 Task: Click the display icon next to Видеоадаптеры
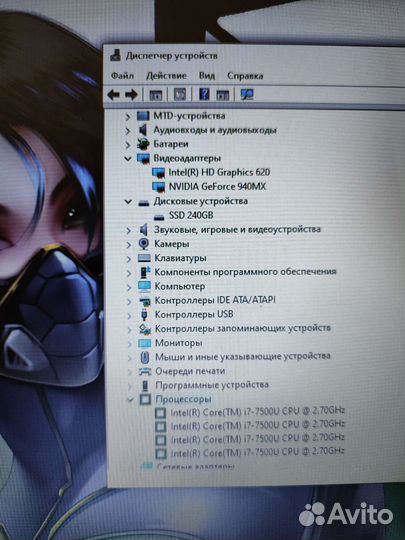click(143, 158)
